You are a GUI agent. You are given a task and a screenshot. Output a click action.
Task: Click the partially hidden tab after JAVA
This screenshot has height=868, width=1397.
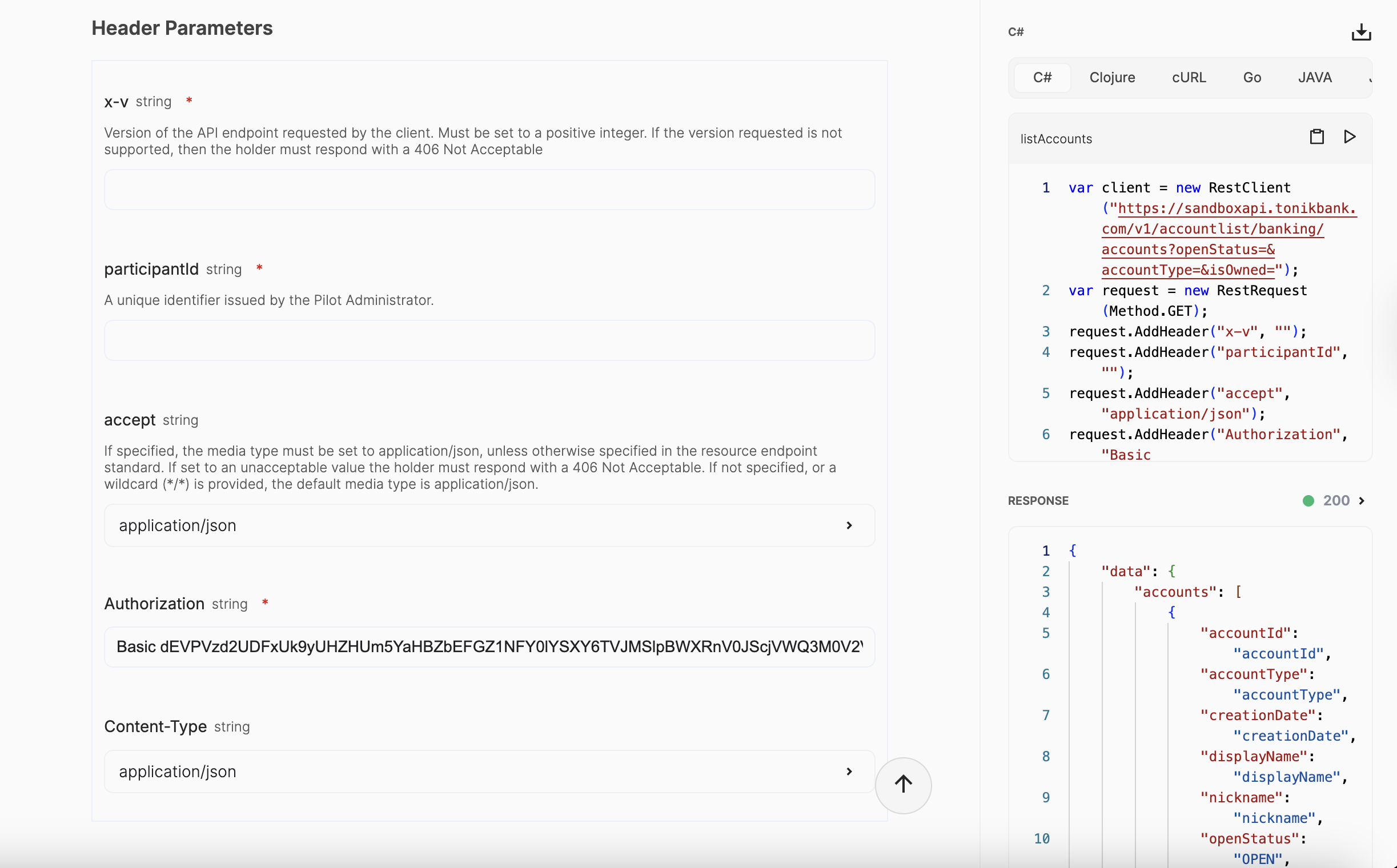1369,78
